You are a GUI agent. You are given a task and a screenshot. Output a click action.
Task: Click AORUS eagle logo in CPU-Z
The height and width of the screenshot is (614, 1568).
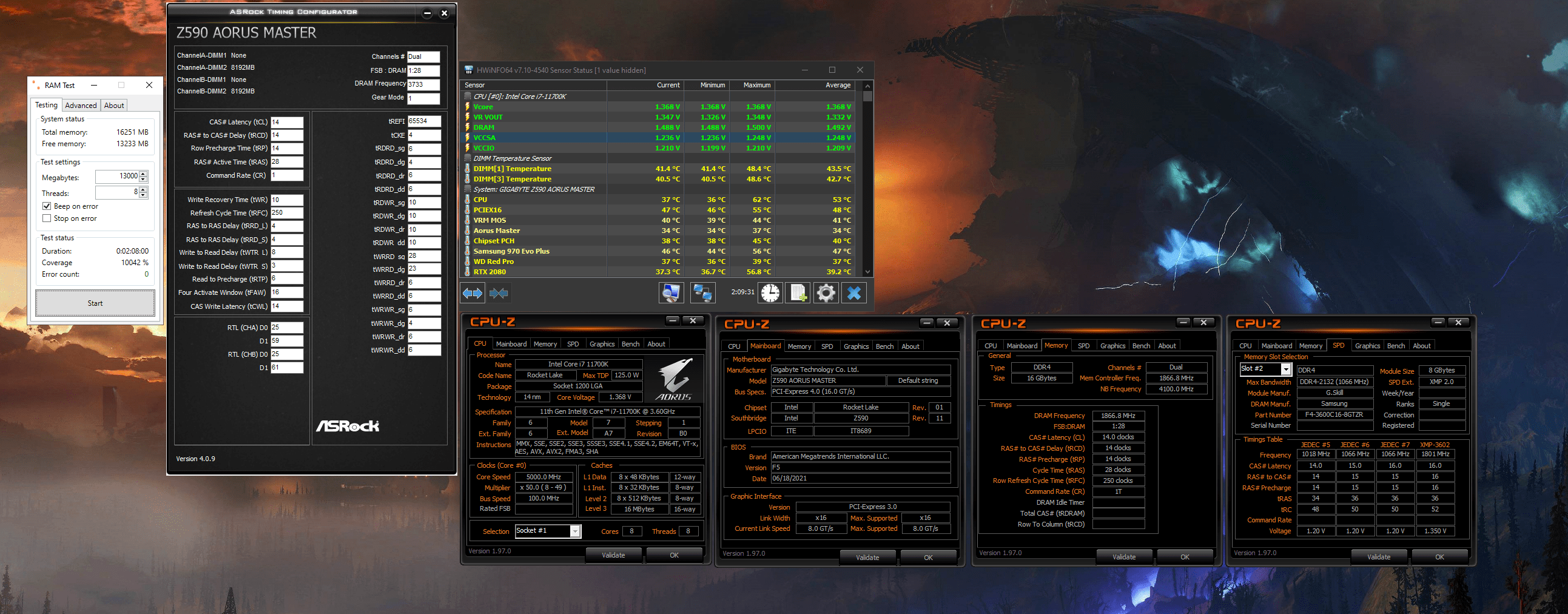[x=675, y=379]
